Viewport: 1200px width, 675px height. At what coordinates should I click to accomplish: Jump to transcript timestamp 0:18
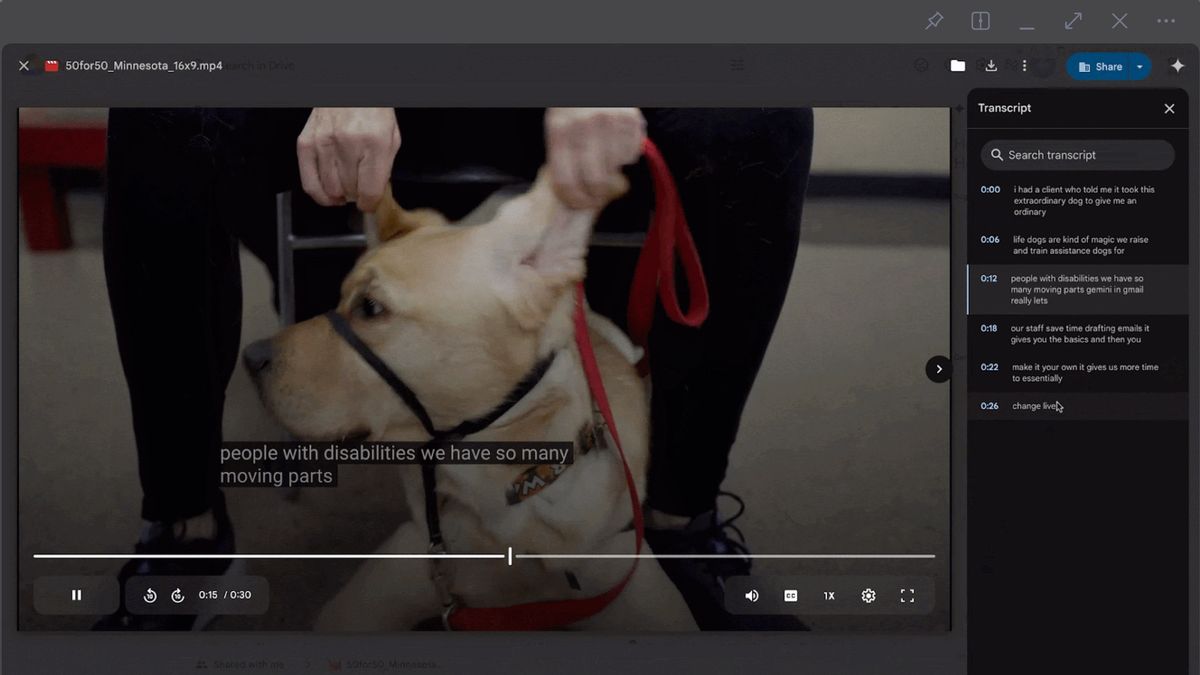[989, 328]
